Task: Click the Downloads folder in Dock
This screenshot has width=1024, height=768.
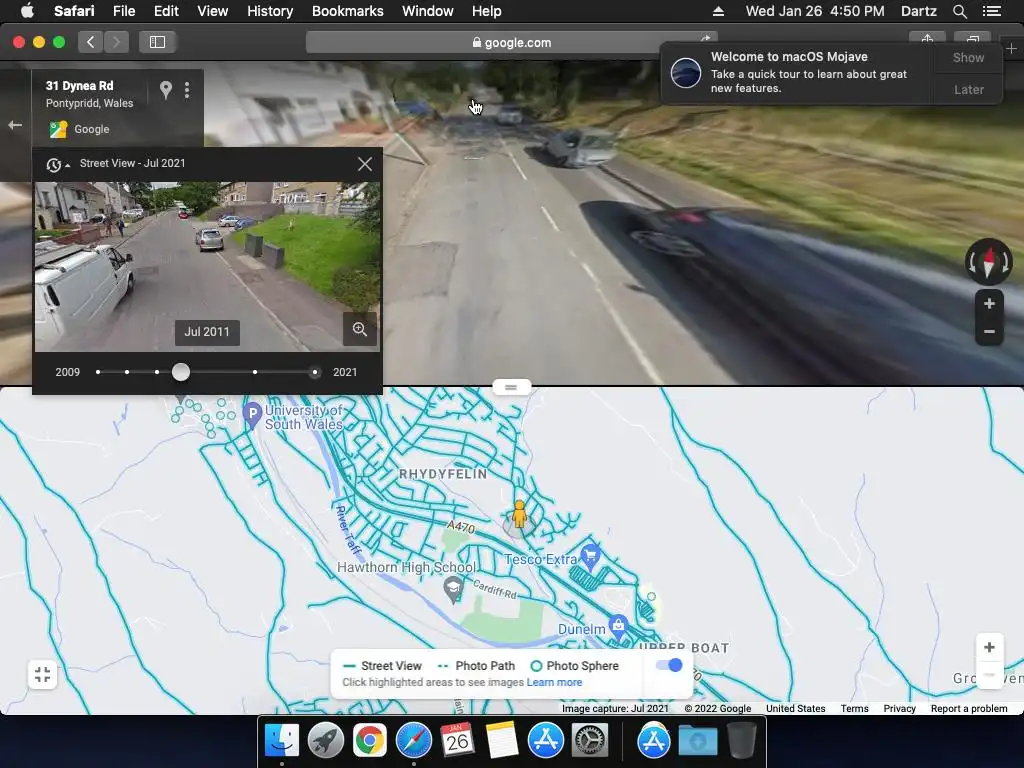Action: 697,741
